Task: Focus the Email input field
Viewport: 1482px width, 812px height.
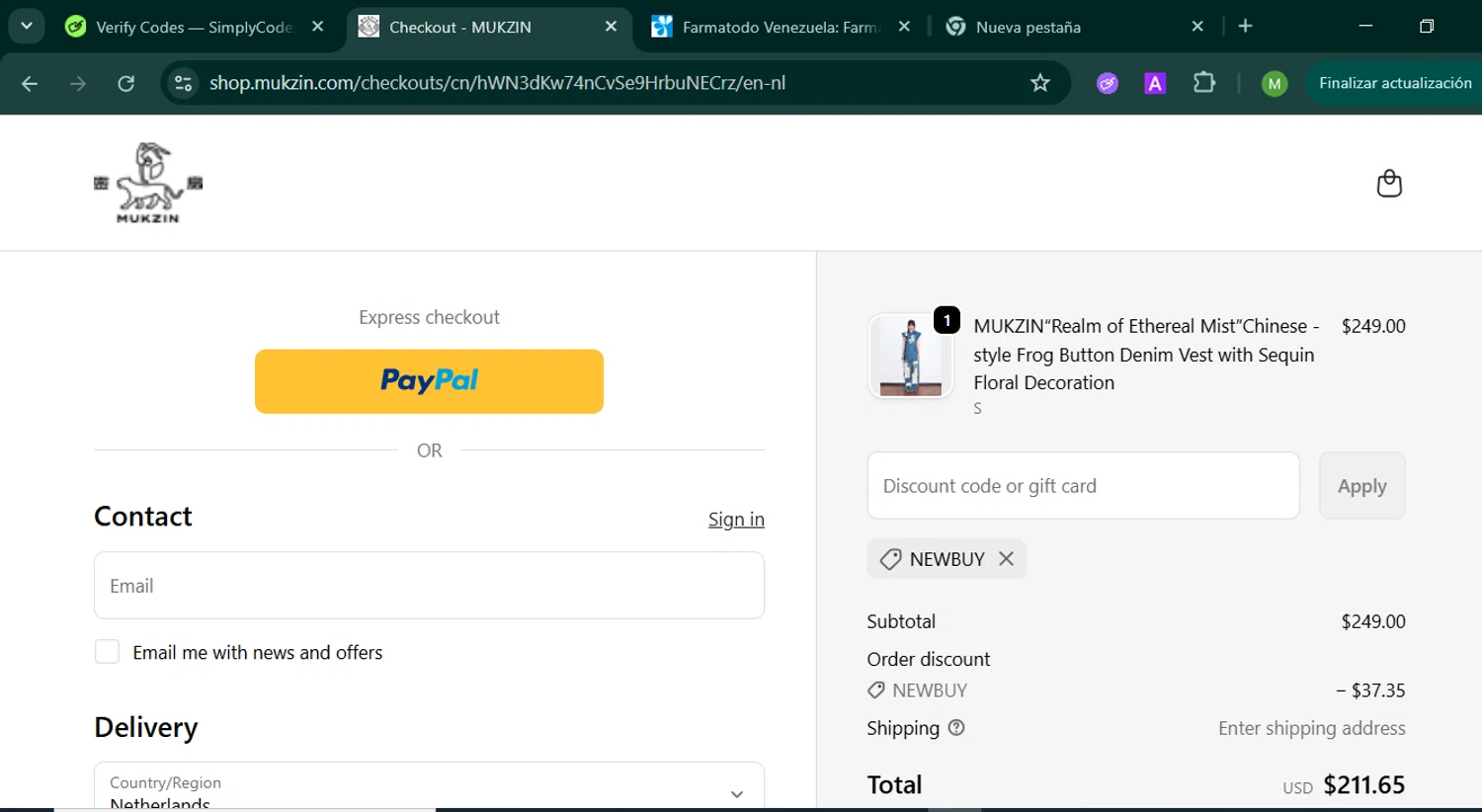Action: coord(429,586)
